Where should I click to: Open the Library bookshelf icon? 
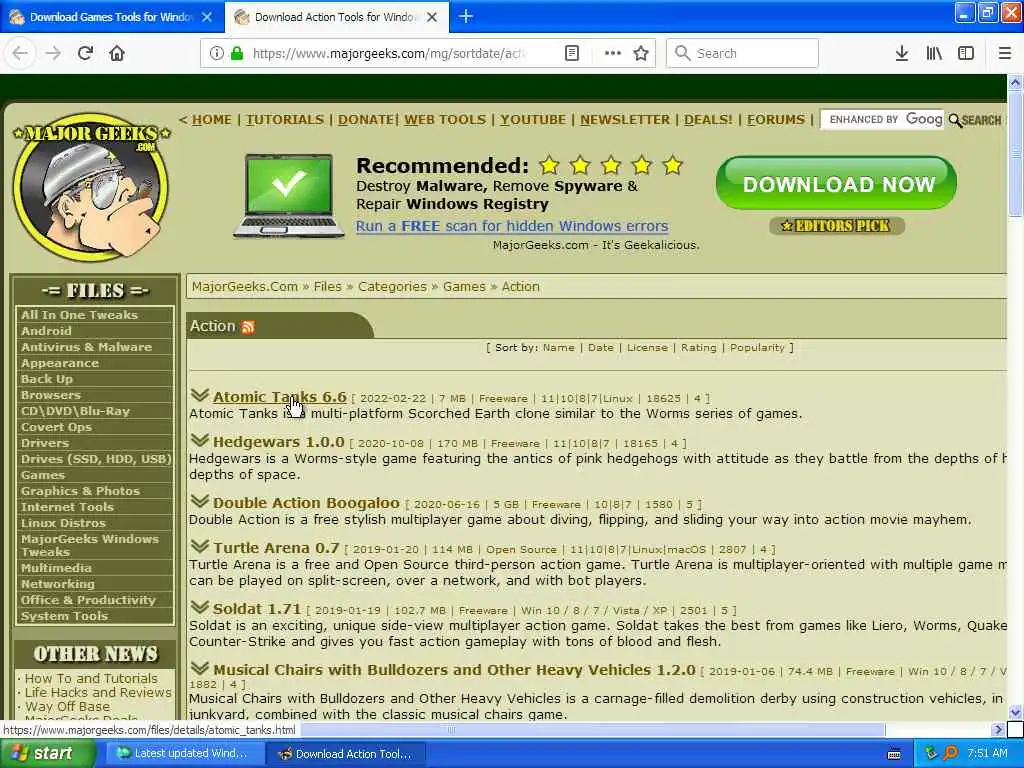934,54
